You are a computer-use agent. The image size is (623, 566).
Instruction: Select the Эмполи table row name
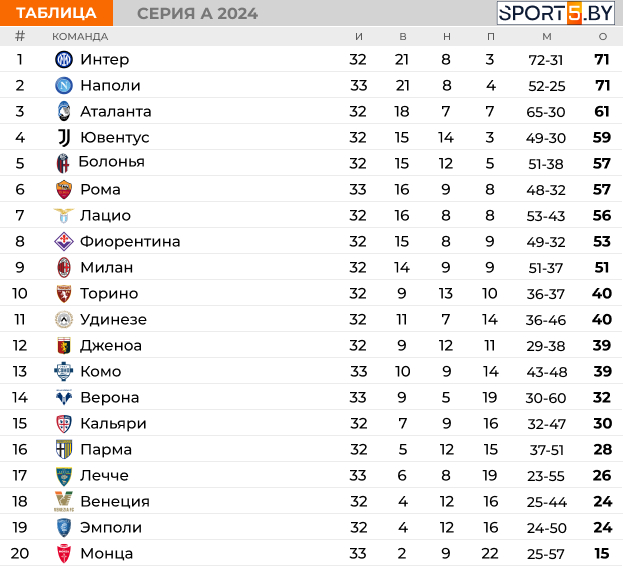(111, 527)
